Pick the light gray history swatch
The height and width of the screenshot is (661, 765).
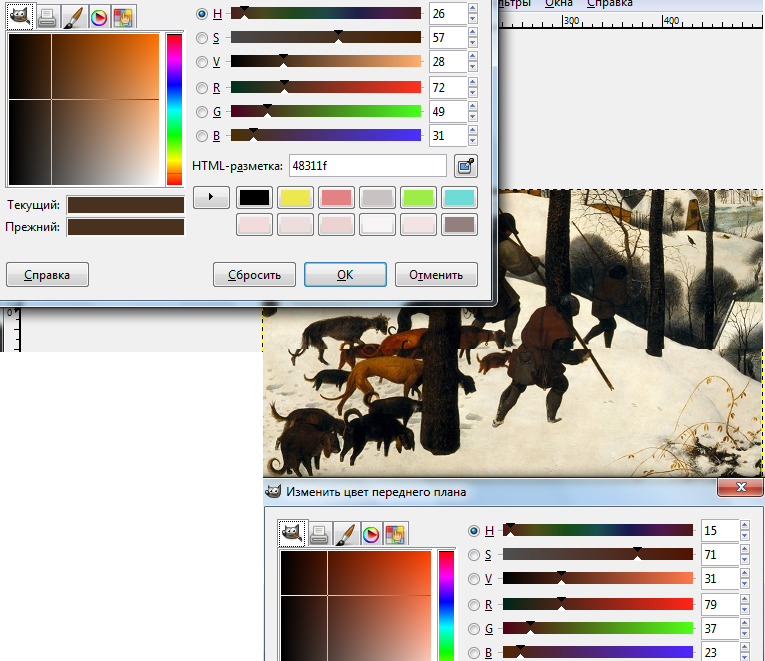coord(377,198)
